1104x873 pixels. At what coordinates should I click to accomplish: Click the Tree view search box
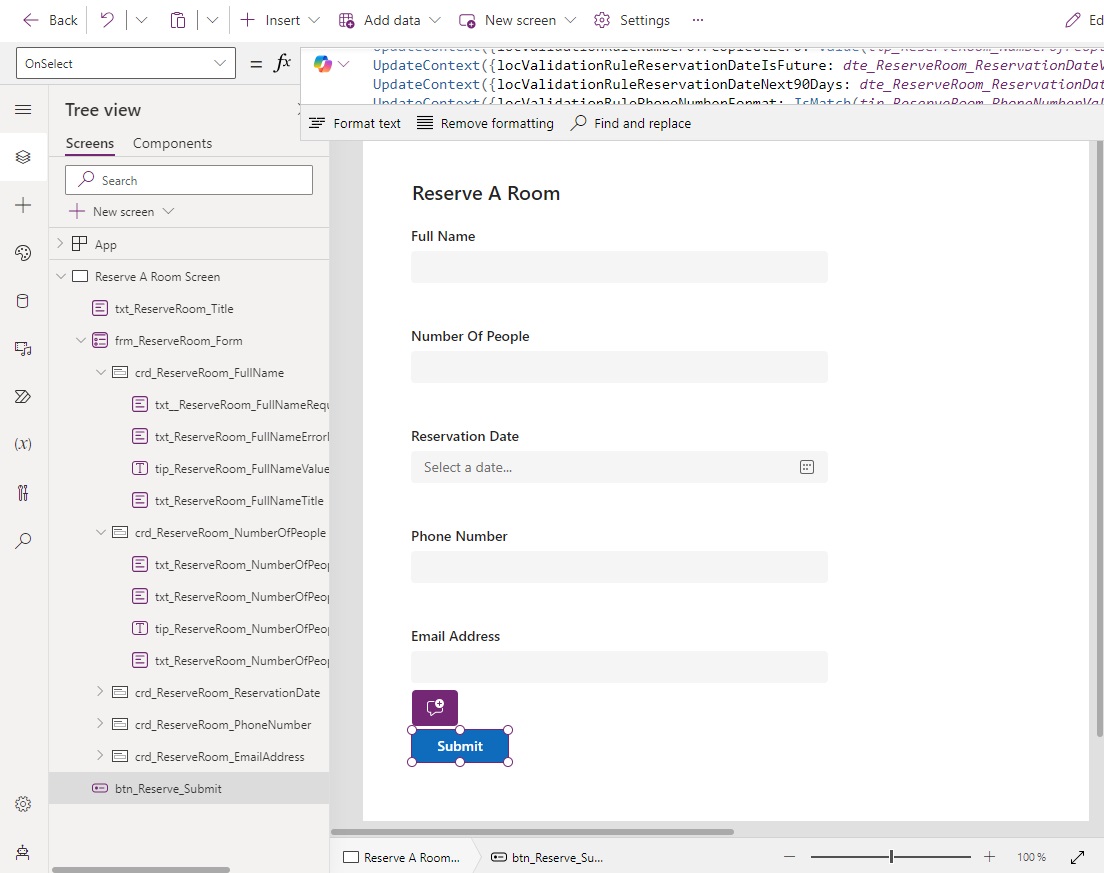[x=189, y=179]
